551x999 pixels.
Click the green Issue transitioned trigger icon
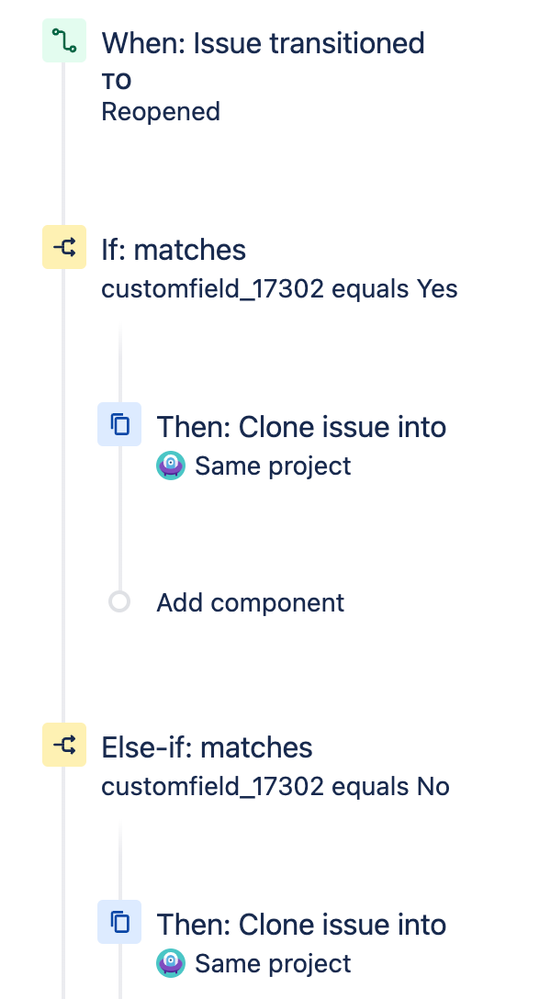64,41
